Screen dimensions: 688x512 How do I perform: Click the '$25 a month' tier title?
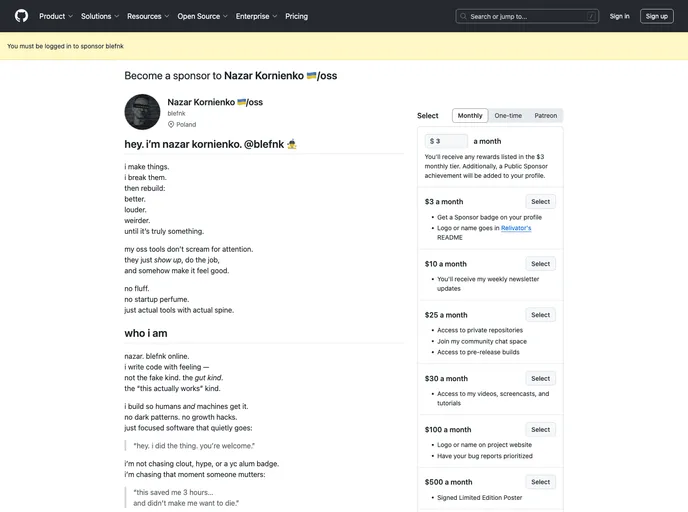(x=446, y=315)
